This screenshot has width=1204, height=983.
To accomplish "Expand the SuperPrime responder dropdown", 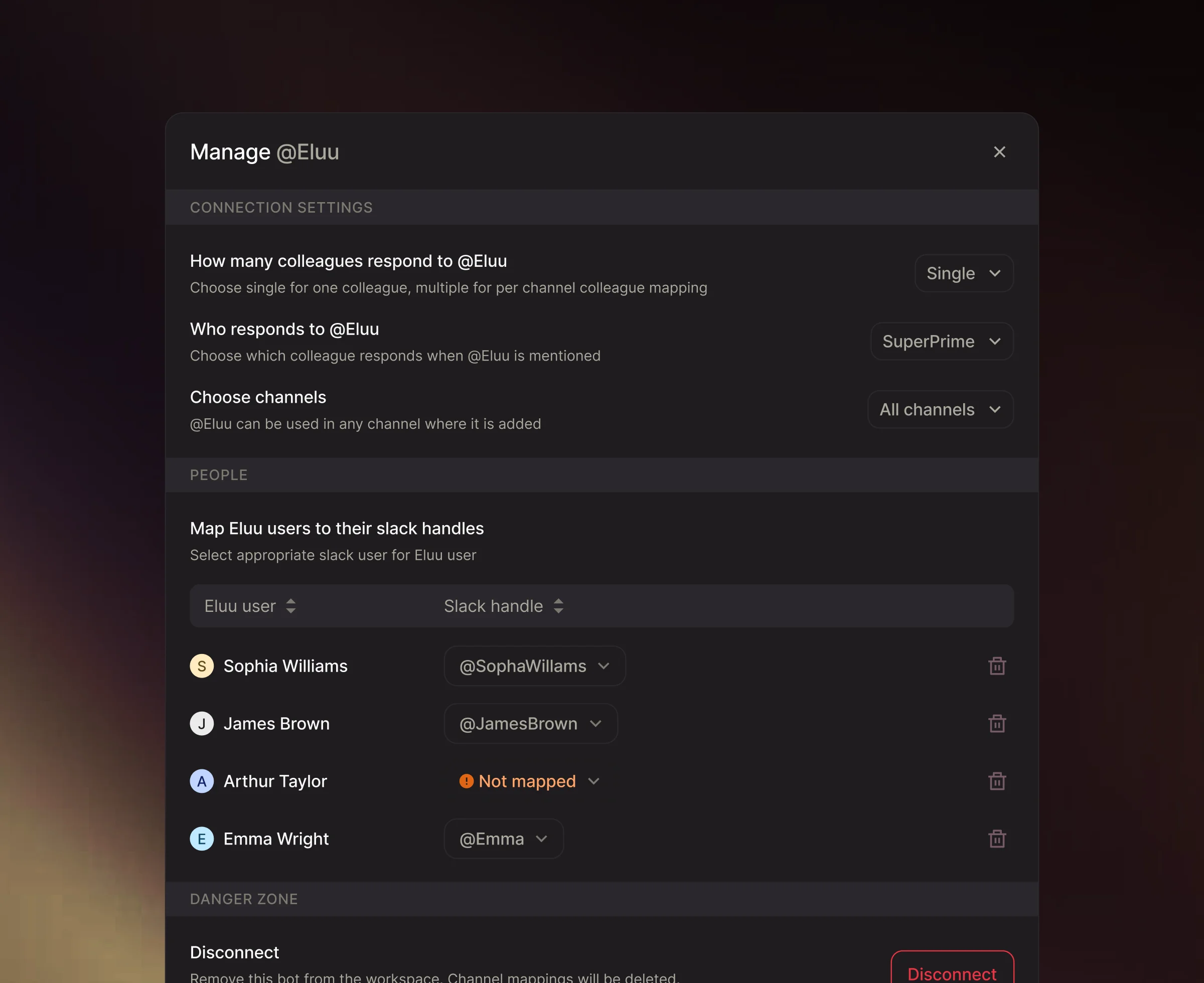I will (x=941, y=342).
